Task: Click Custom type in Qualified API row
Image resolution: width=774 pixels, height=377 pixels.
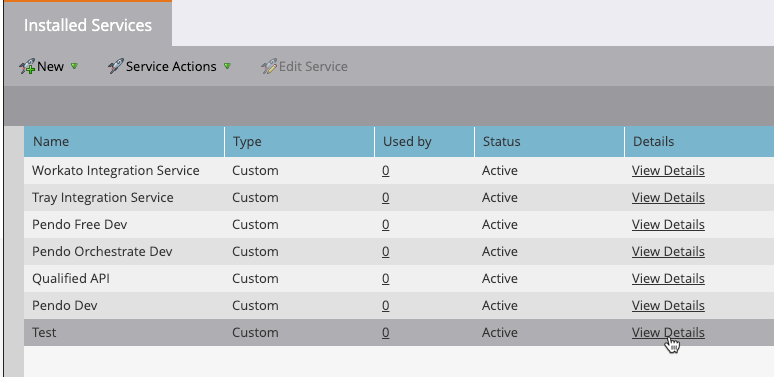Action: pos(255,279)
